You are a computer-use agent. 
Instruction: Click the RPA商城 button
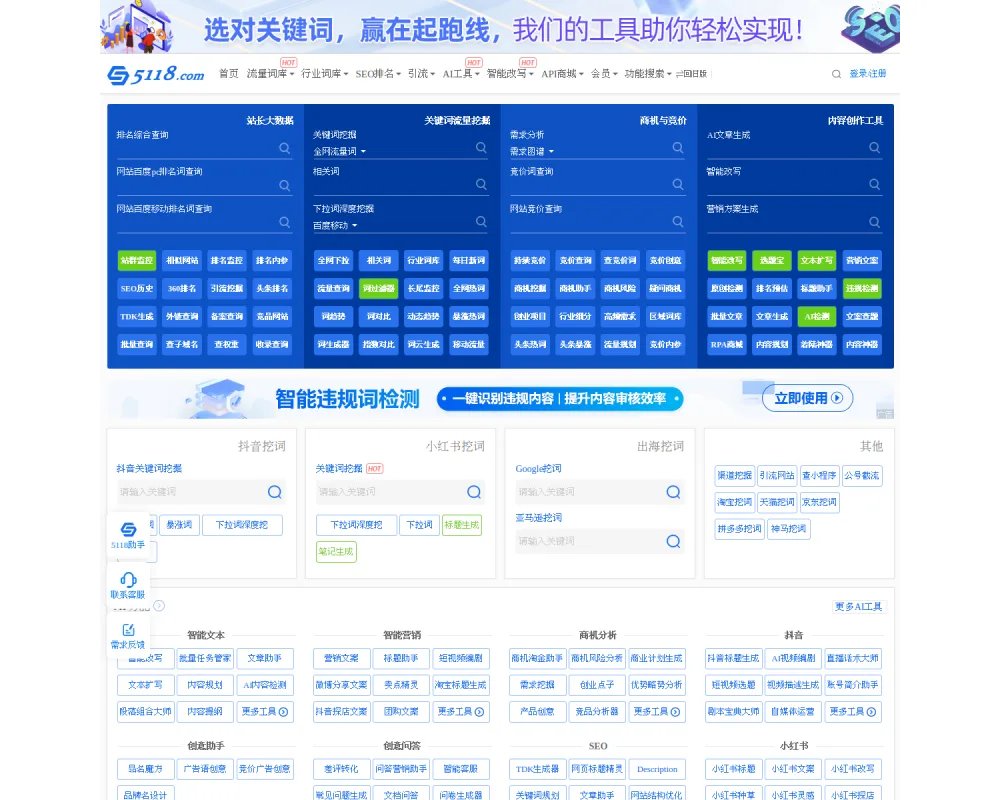tap(727, 344)
